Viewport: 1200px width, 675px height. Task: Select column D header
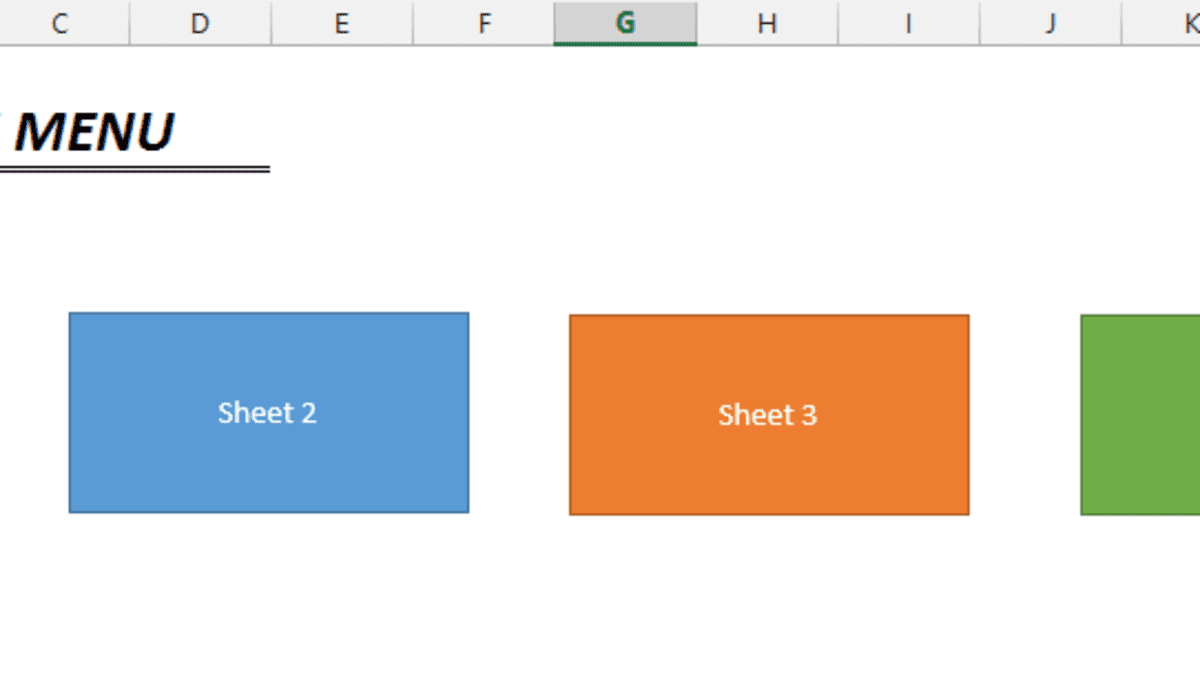click(x=200, y=22)
